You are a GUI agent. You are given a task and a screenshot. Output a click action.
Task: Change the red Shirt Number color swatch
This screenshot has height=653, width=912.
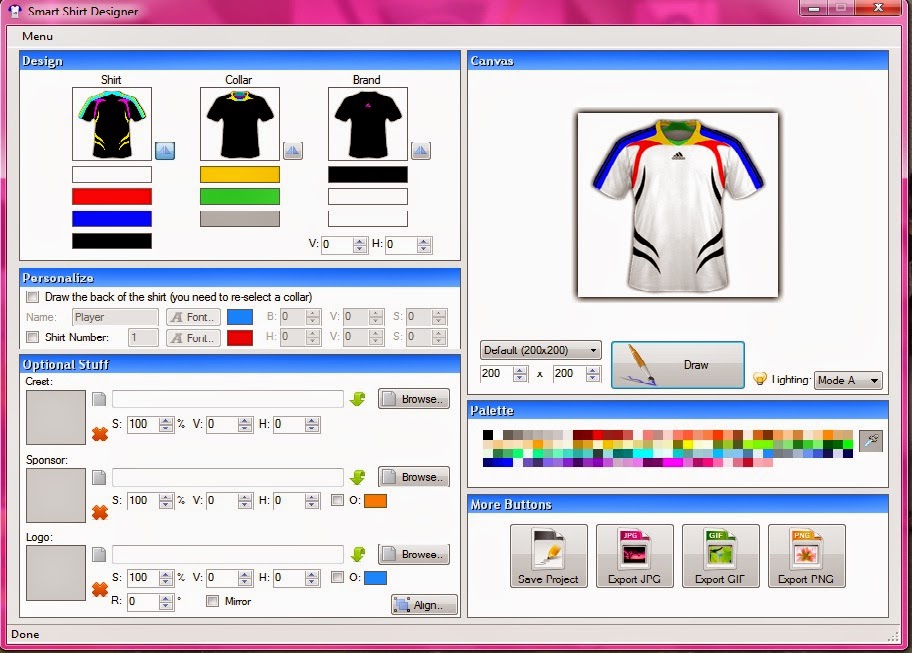pyautogui.click(x=240, y=338)
